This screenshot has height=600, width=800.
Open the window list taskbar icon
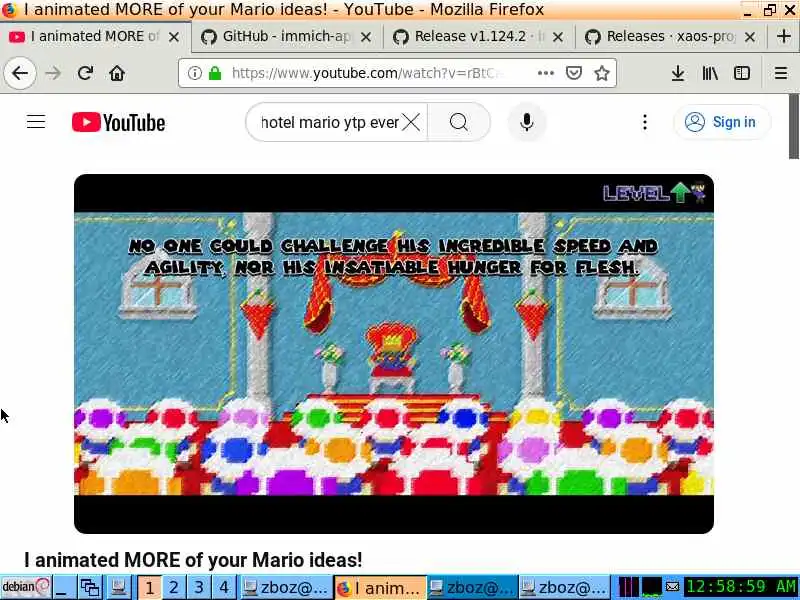point(91,587)
